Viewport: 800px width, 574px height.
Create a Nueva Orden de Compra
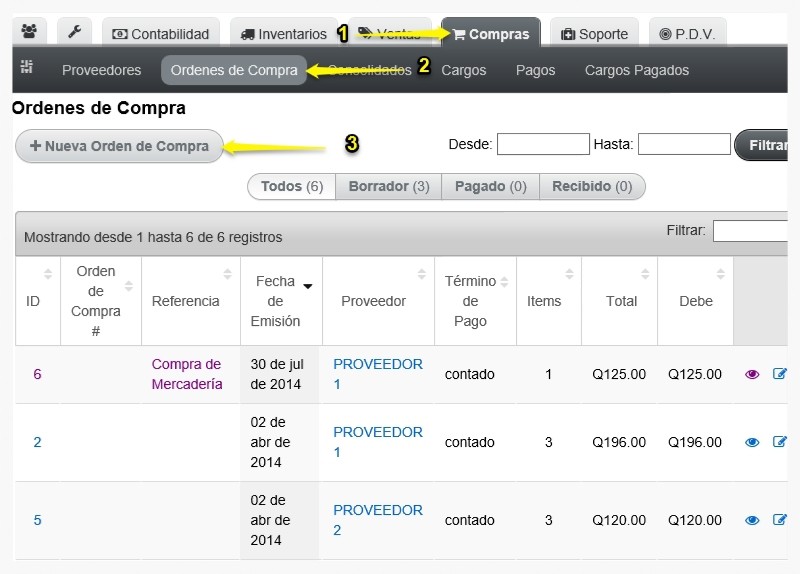[x=119, y=146]
